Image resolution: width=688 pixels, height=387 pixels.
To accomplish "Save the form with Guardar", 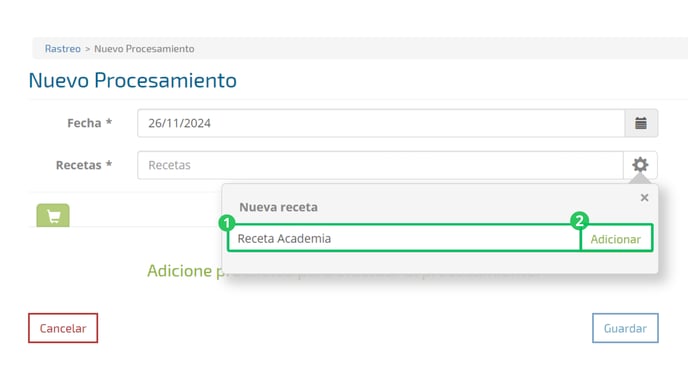I will point(625,328).
